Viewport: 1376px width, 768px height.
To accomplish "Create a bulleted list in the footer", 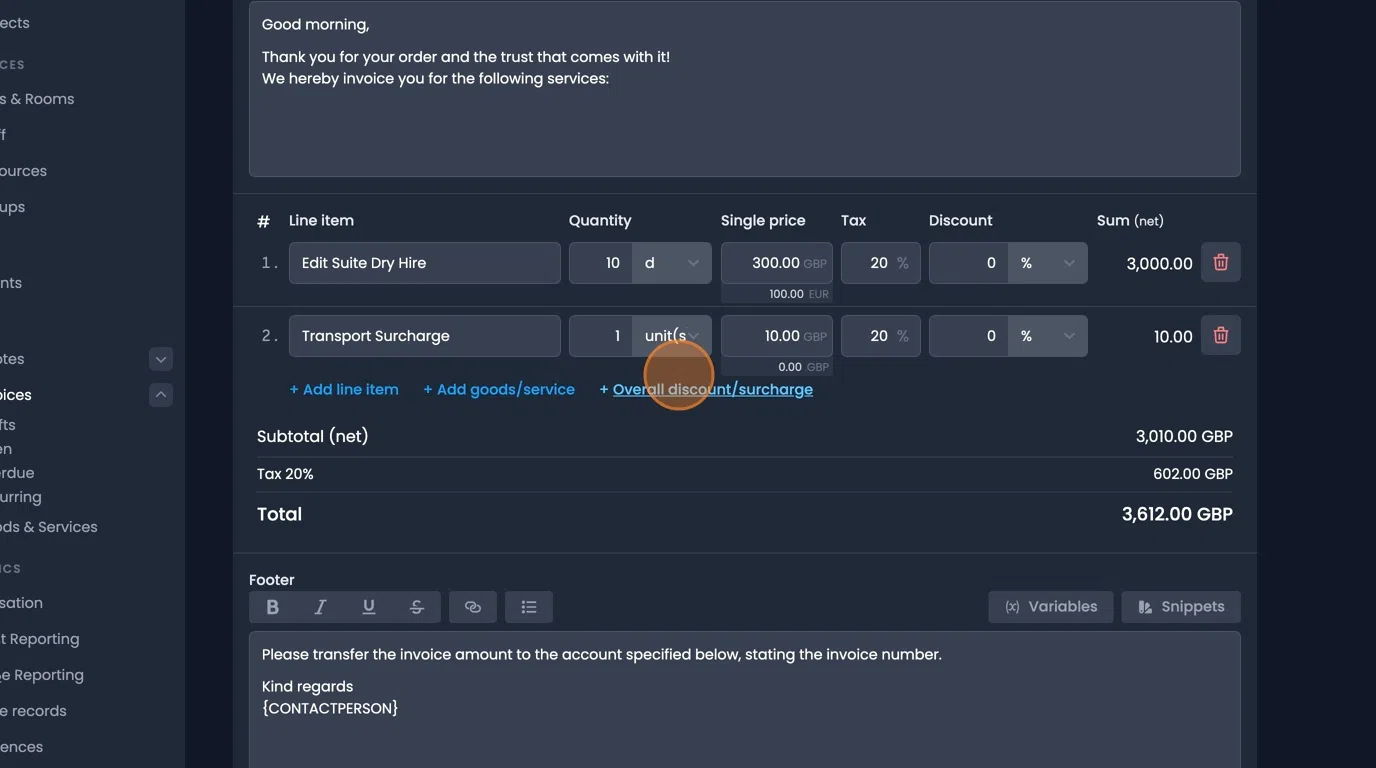I will coord(529,606).
